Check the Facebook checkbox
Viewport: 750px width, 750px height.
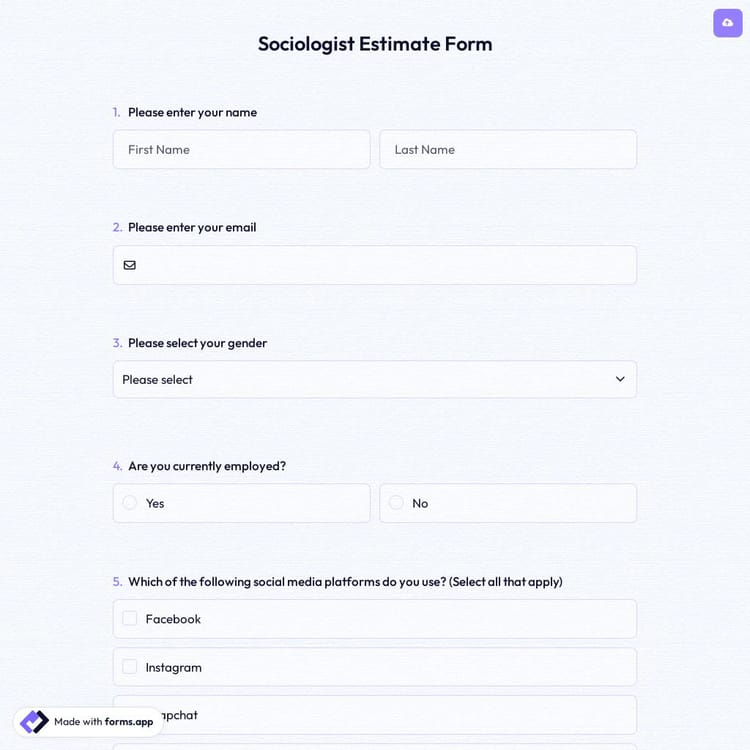[x=130, y=619]
